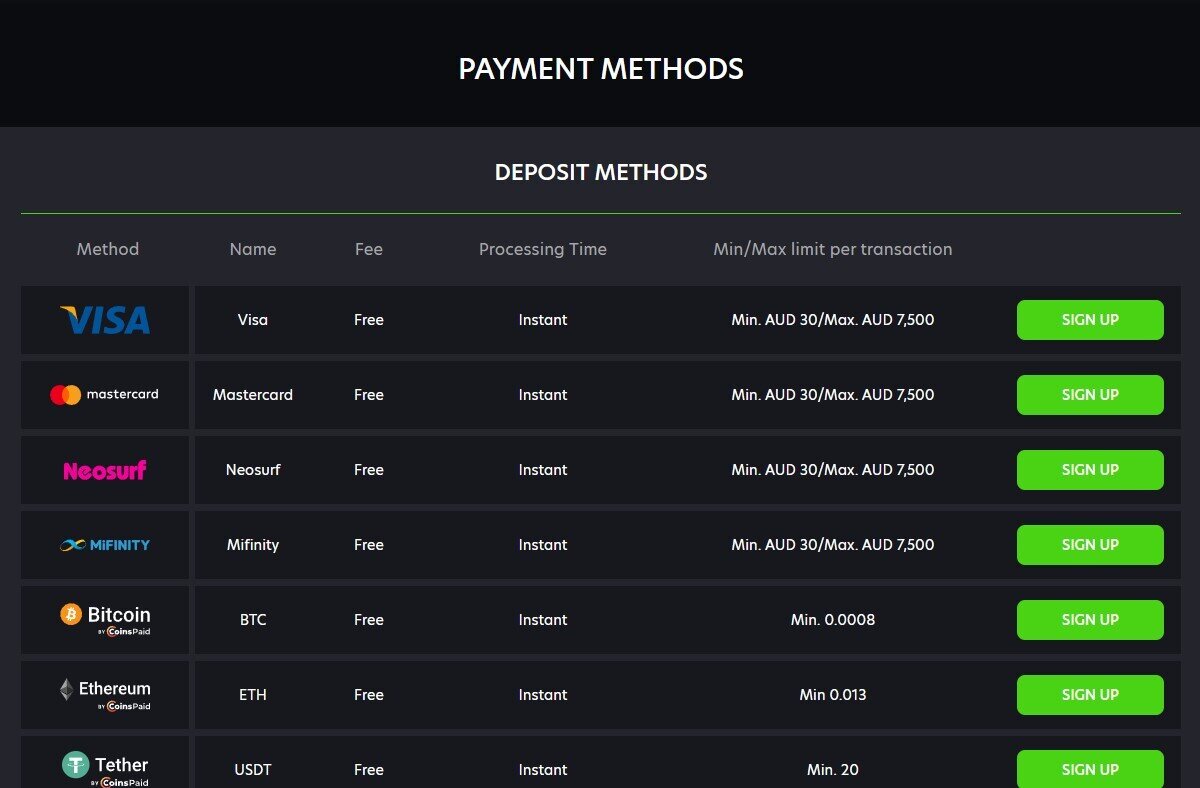
Task: Select the USDT name cell
Action: 253,770
